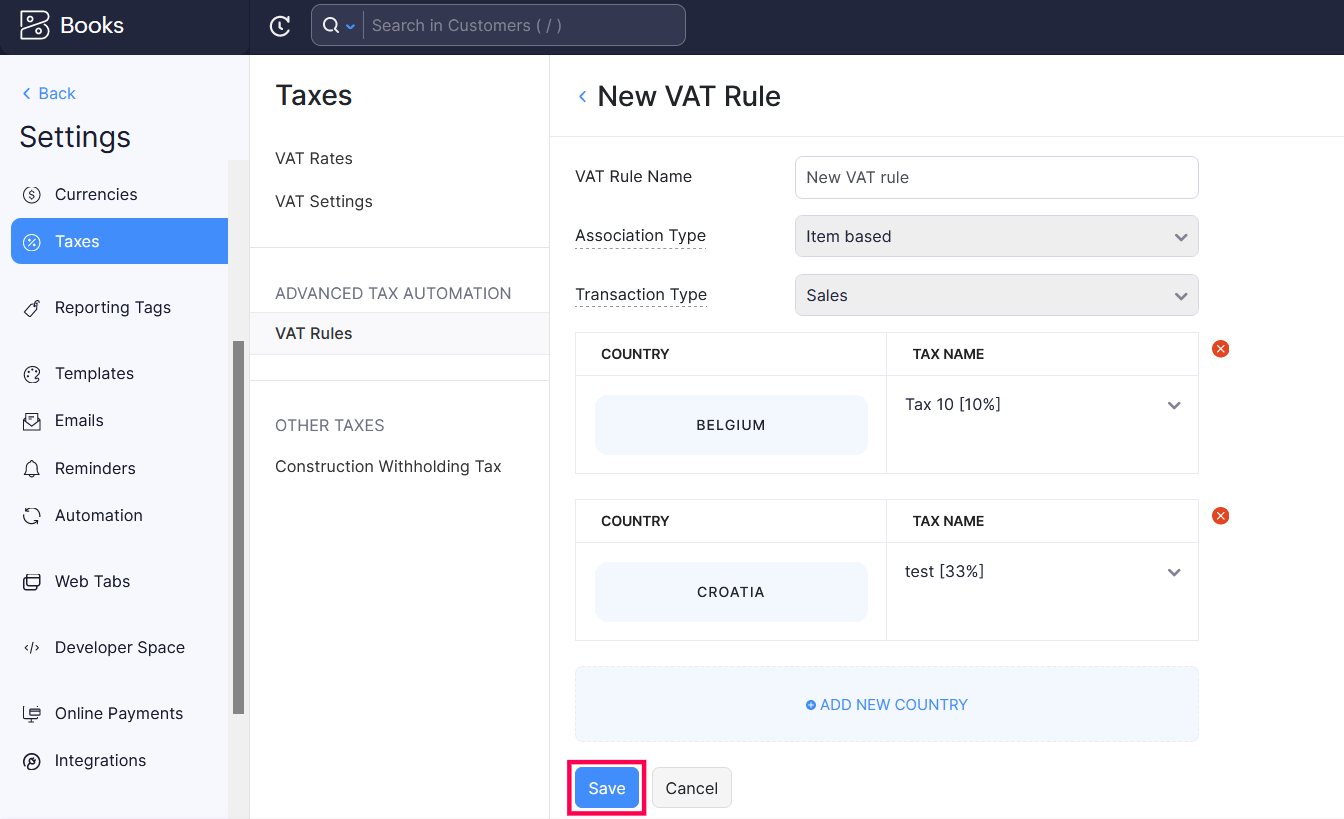Click the ADD NEW COUNTRY link
Screen dimensions: 1344x819
(x=886, y=704)
